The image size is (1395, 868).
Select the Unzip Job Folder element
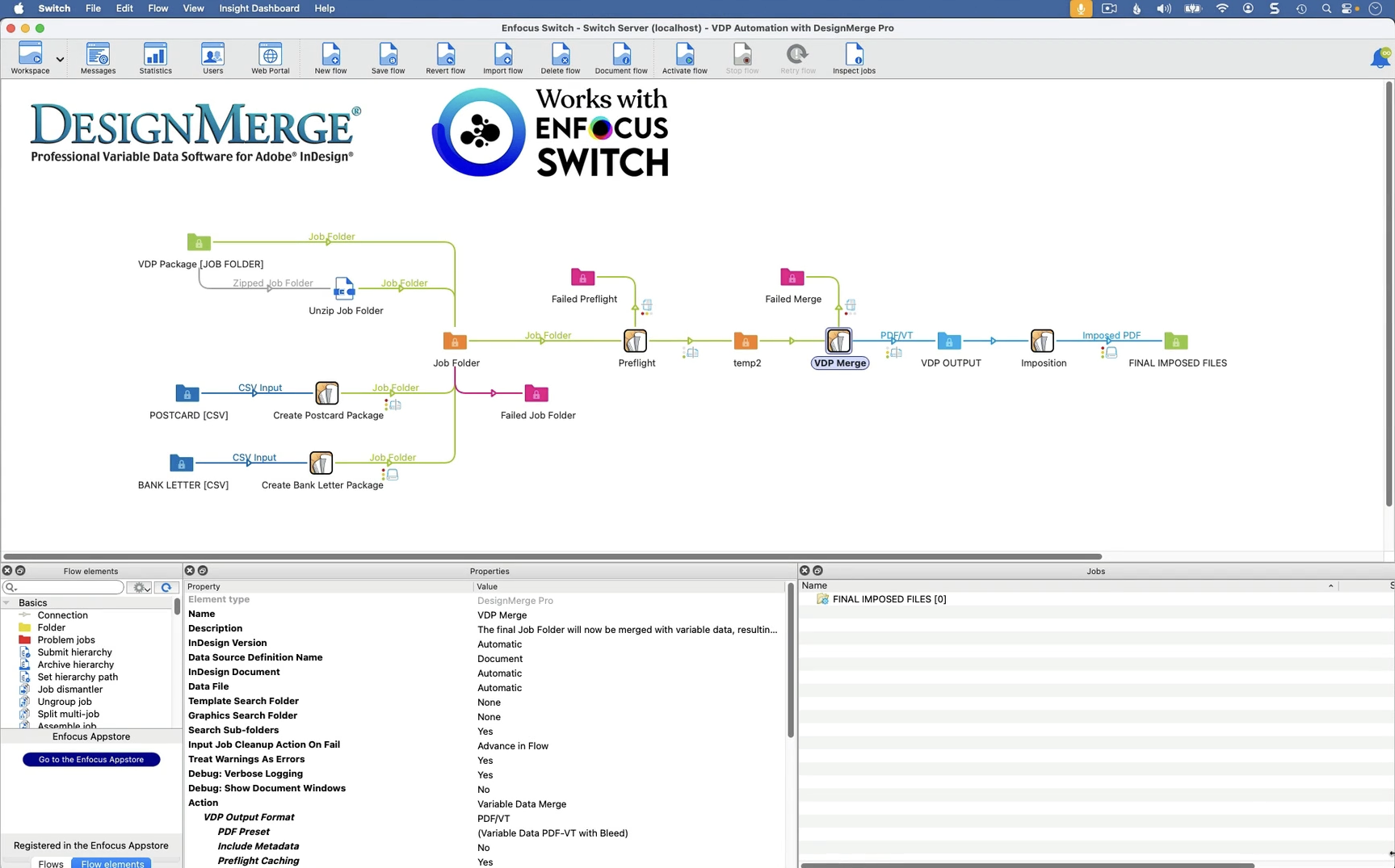click(x=344, y=288)
